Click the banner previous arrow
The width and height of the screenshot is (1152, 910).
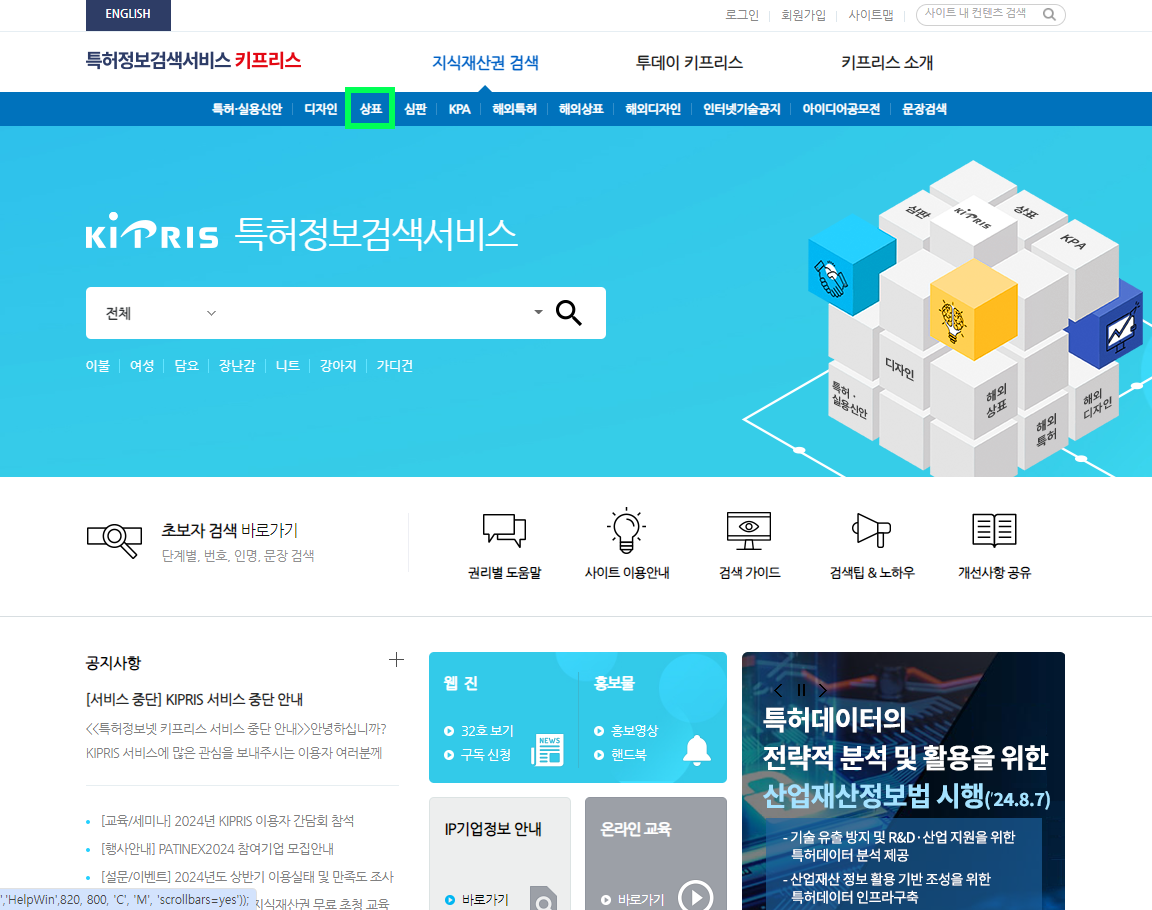[x=778, y=690]
